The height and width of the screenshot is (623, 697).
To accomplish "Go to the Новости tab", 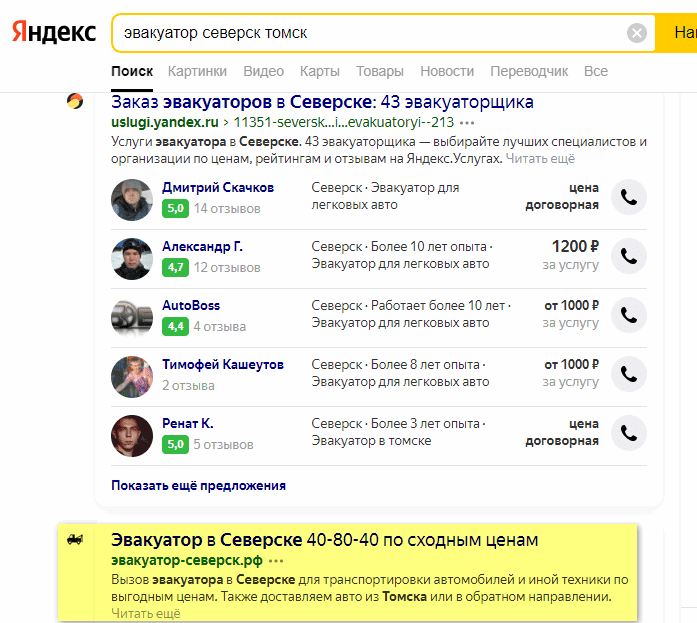I will click(x=447, y=71).
